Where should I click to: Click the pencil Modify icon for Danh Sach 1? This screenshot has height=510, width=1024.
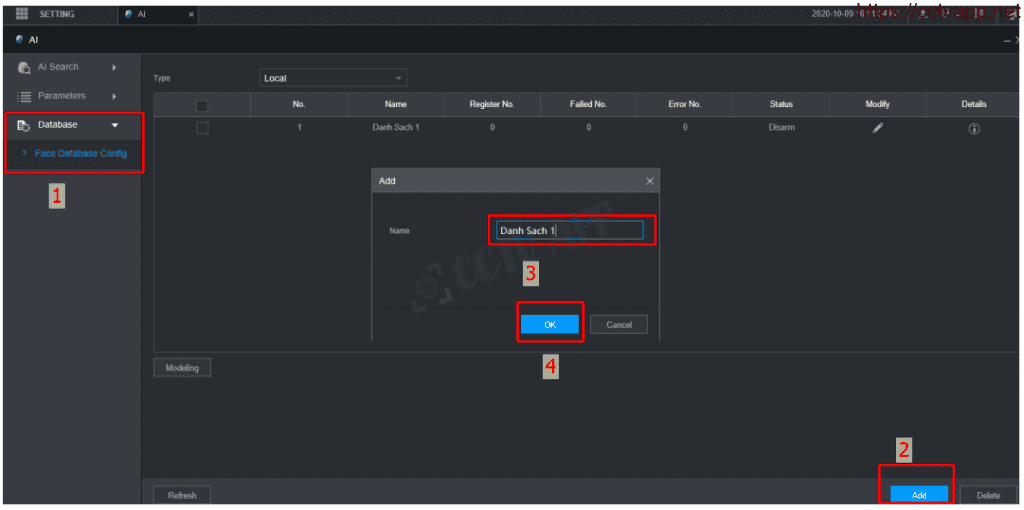point(877,128)
